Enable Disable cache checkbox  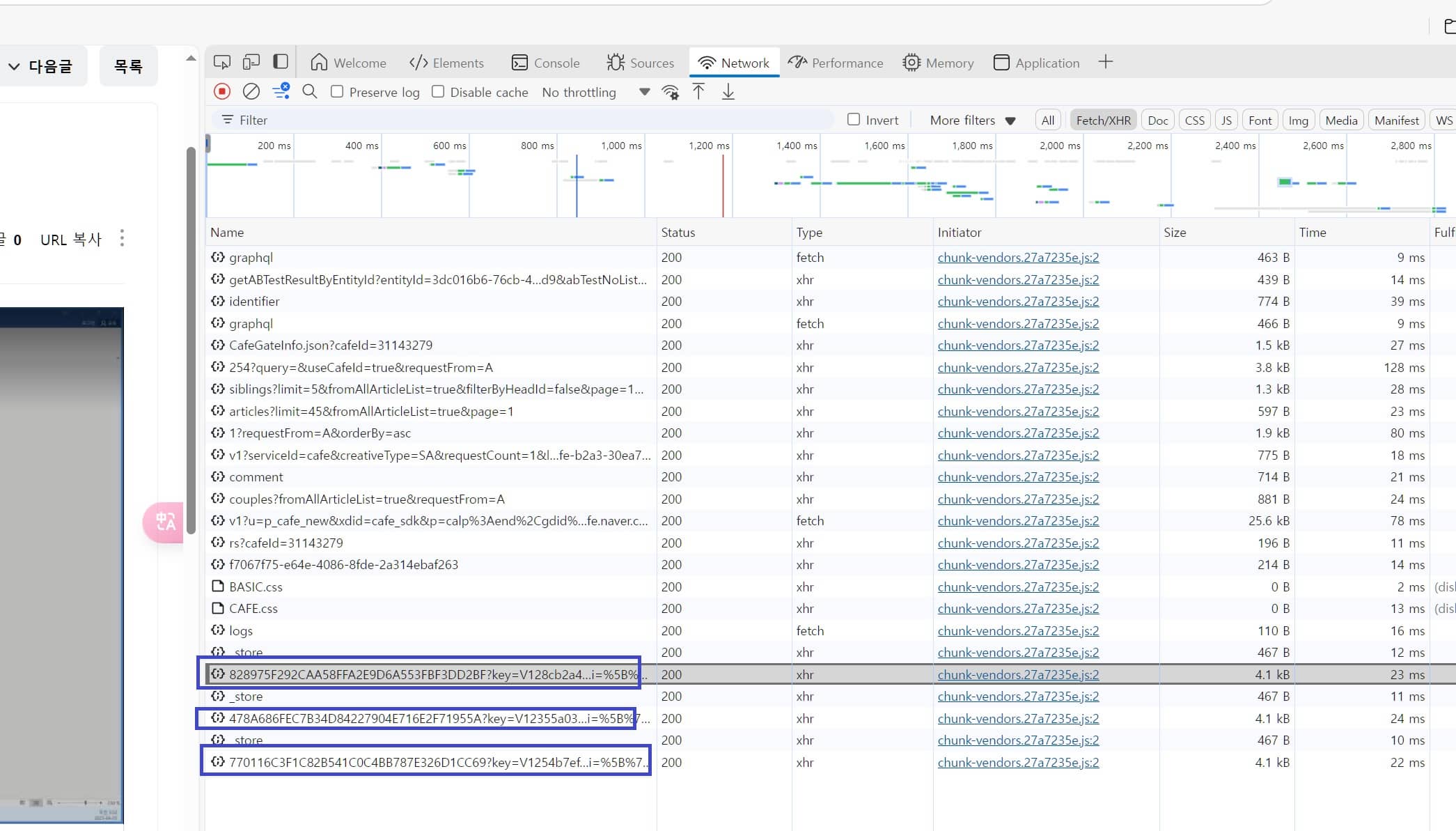click(x=438, y=91)
